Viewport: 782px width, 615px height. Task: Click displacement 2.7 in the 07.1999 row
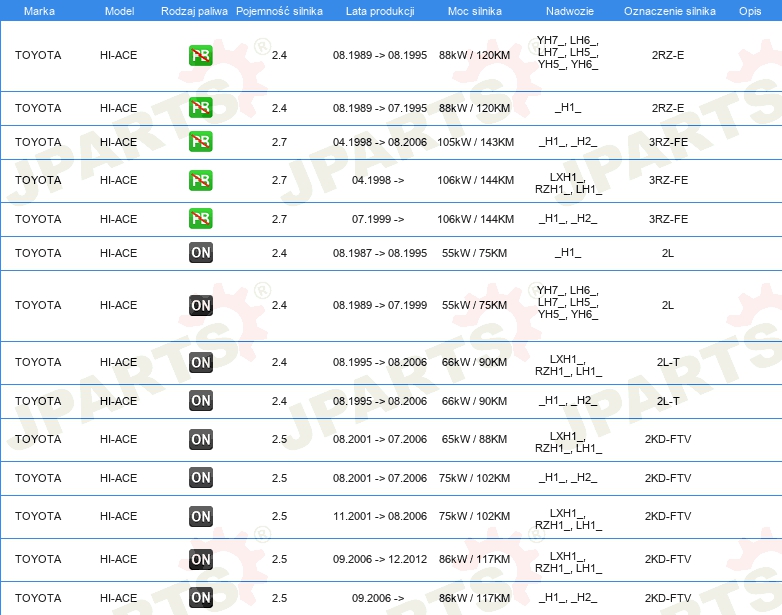point(279,219)
